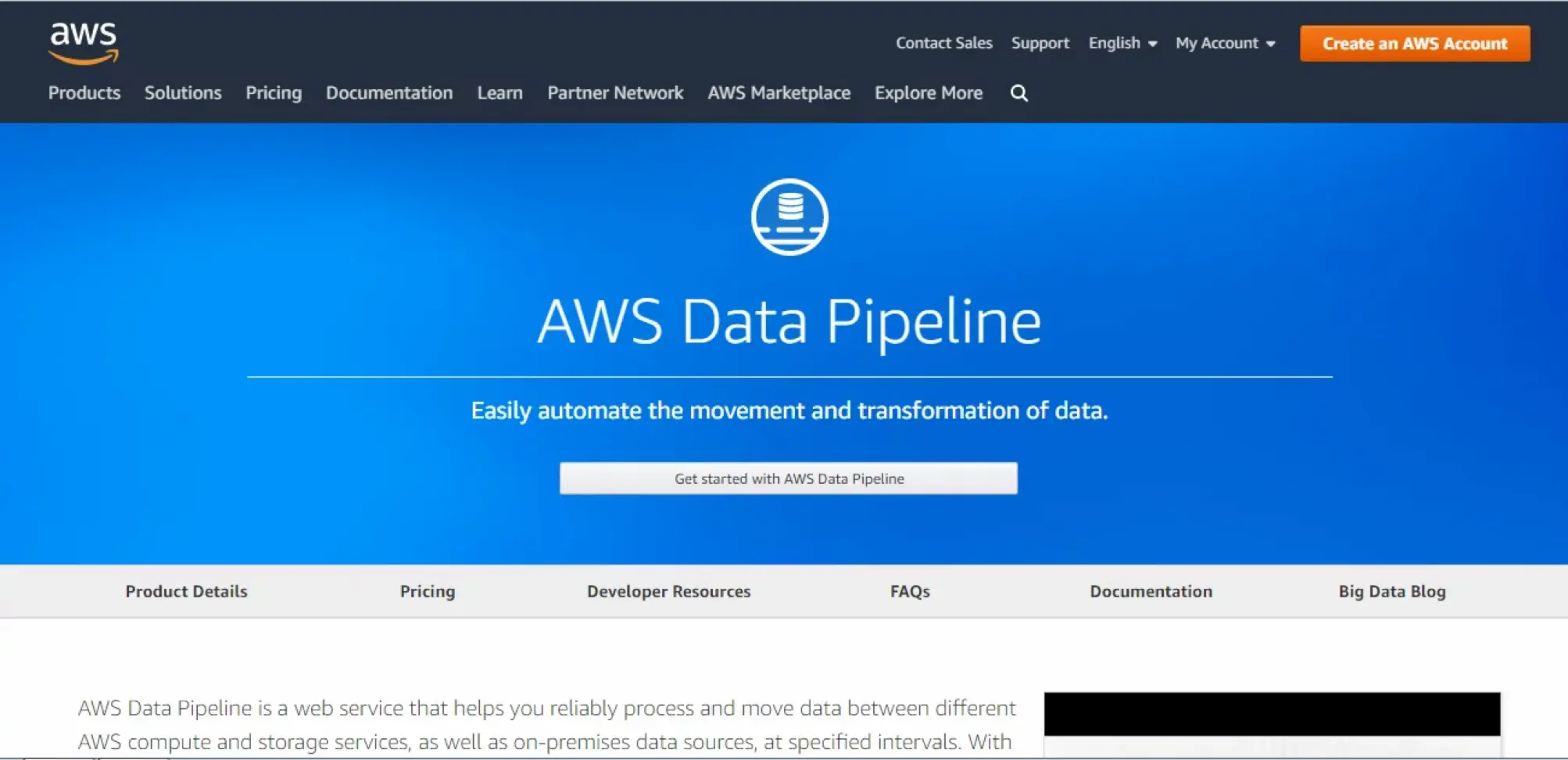Open the Partner Network menu

pyautogui.click(x=614, y=93)
